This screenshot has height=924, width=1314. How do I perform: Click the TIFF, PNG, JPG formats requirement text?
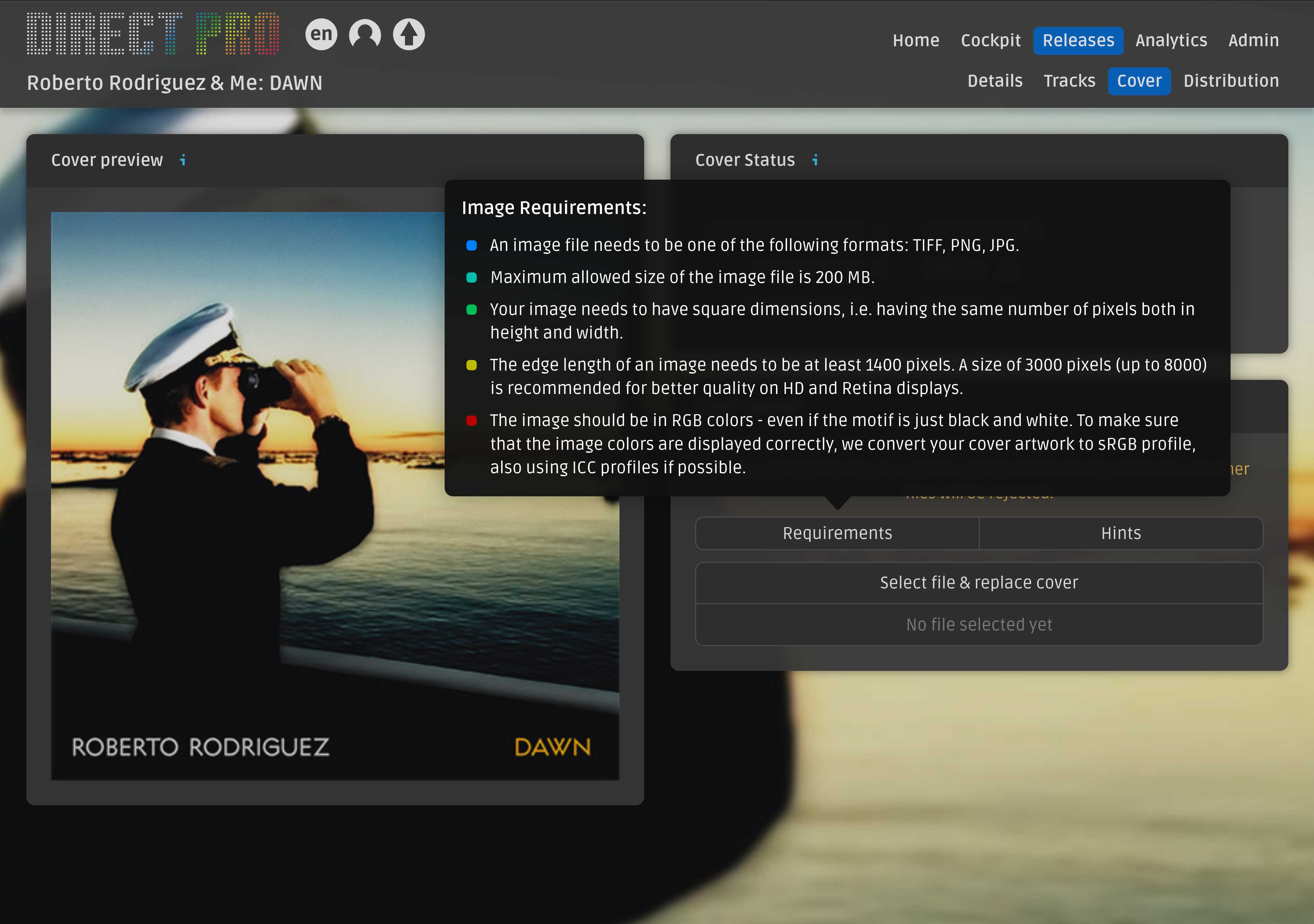[754, 246]
